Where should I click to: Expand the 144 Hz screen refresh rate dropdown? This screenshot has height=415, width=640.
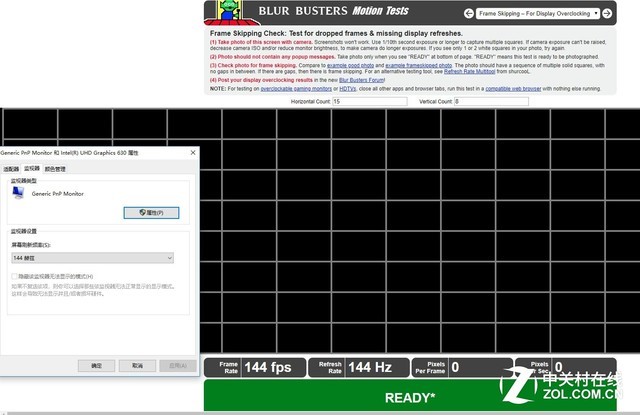coord(92,258)
